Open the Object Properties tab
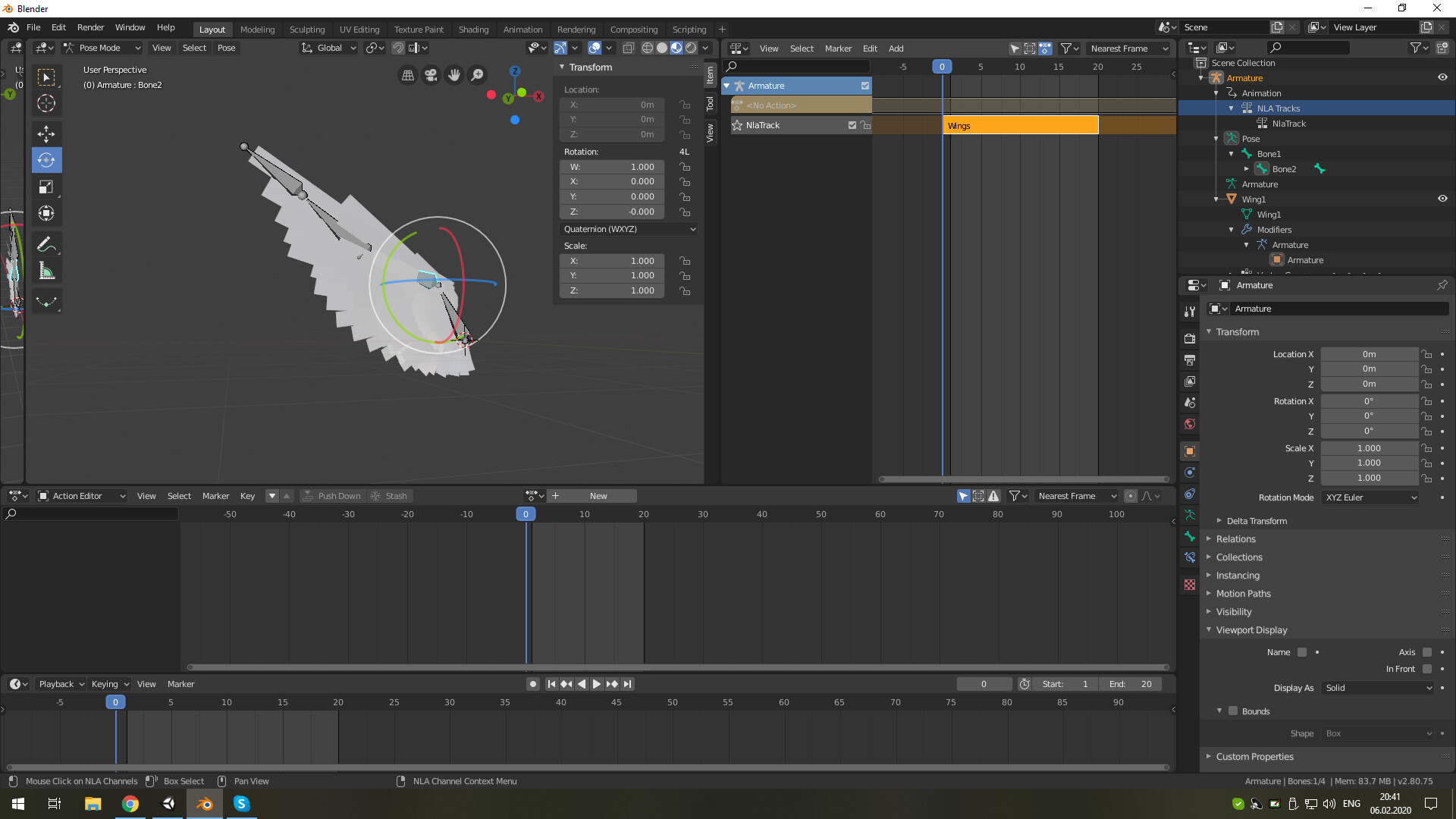 (1189, 451)
